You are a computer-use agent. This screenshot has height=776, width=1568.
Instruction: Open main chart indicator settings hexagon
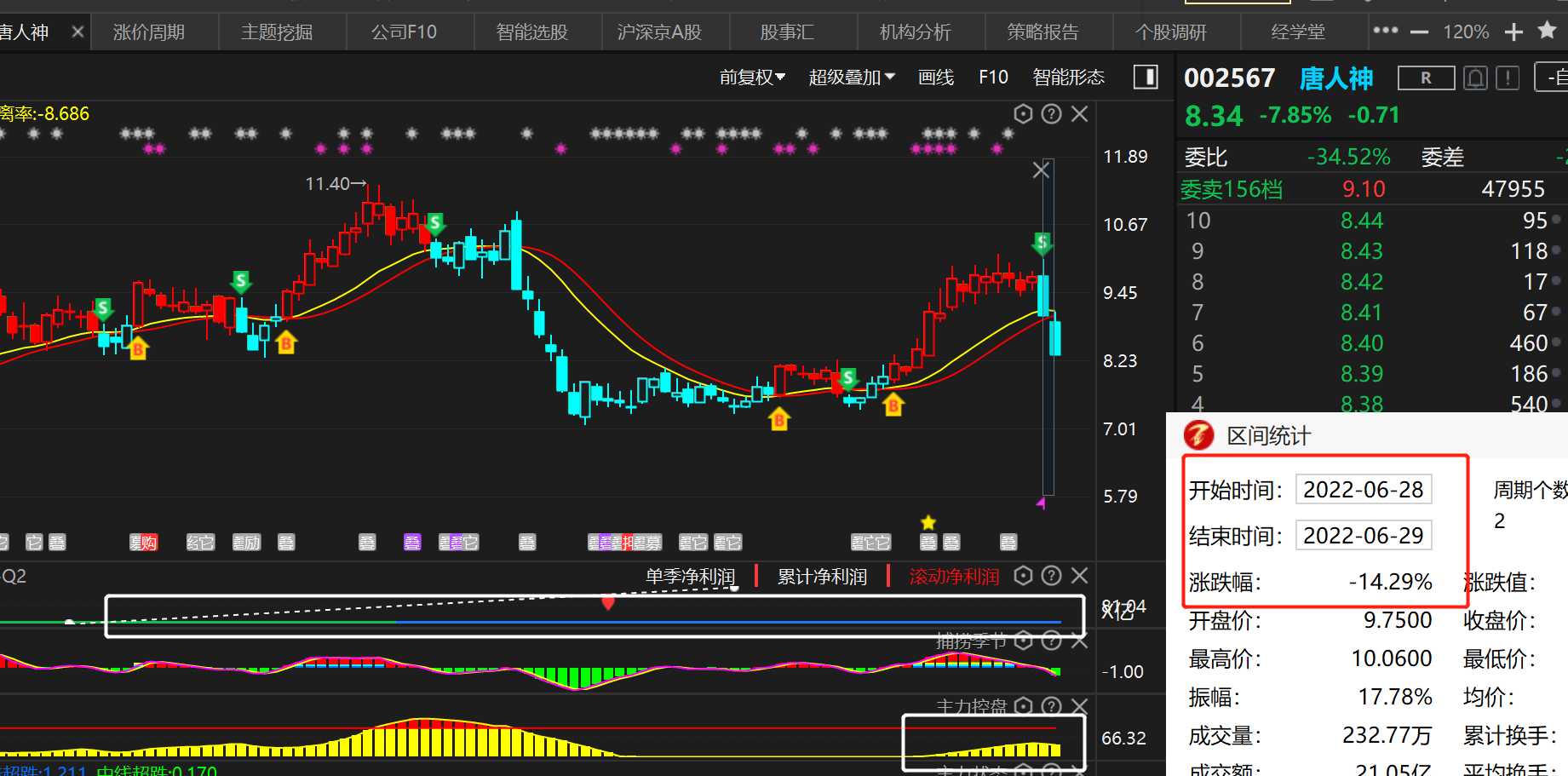[x=1024, y=114]
